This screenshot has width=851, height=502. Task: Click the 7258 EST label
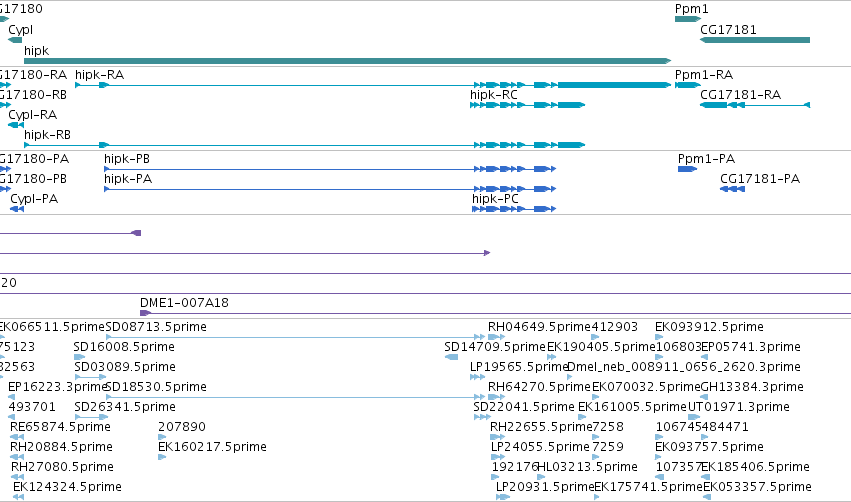tap(608, 427)
